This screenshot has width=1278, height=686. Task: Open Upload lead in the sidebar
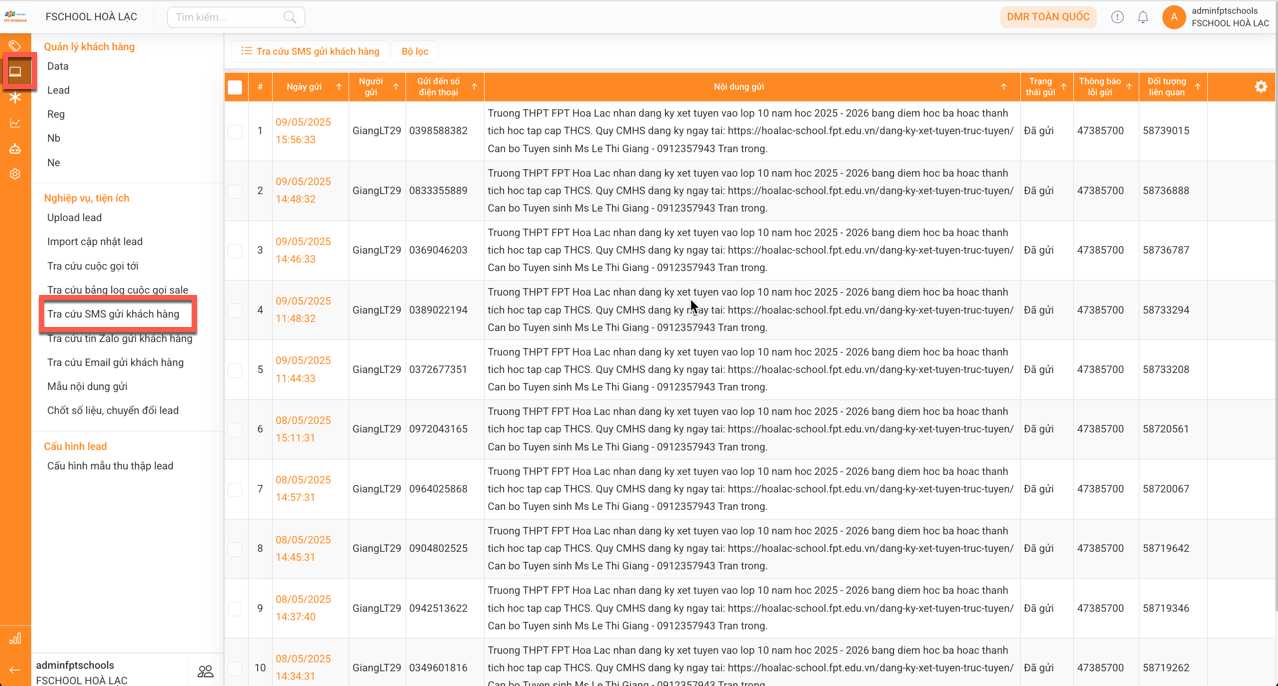tap(74, 217)
